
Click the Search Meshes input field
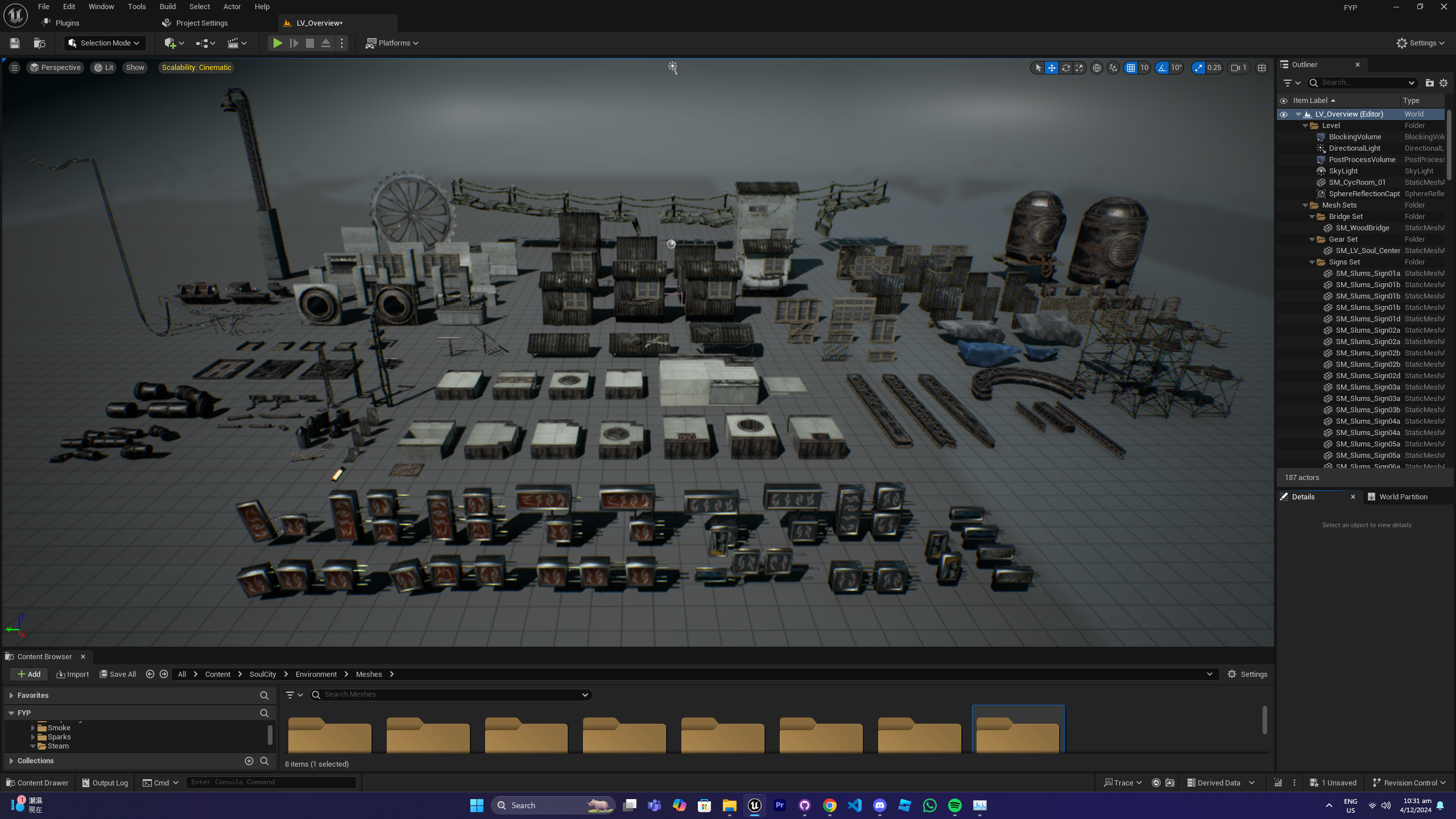point(449,694)
